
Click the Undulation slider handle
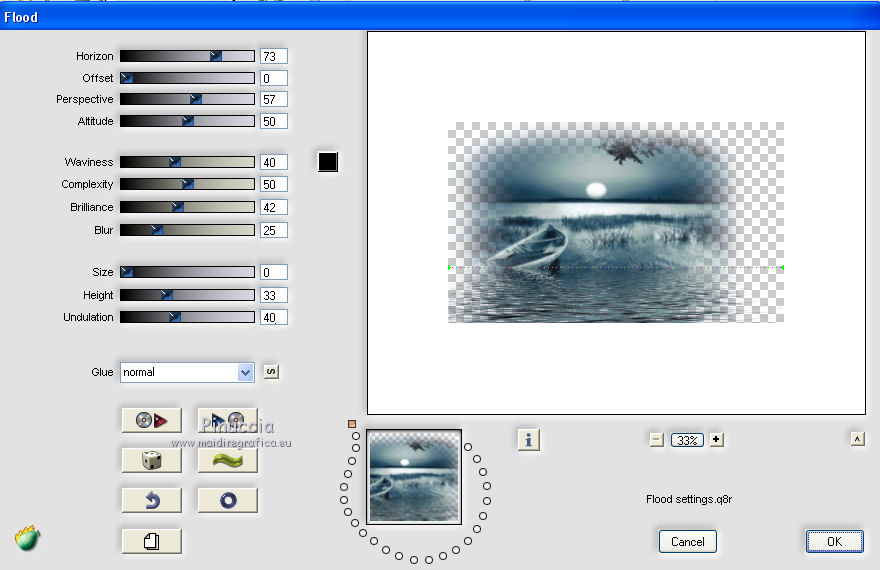pyautogui.click(x=175, y=317)
